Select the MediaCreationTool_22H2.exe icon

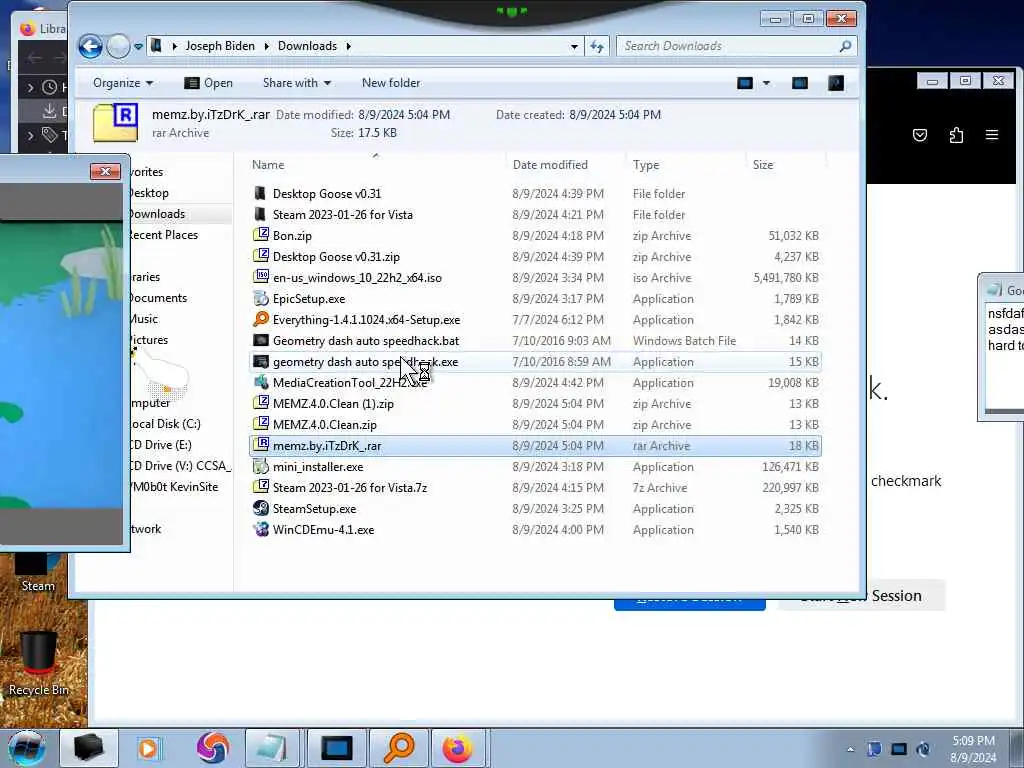pyautogui.click(x=261, y=382)
